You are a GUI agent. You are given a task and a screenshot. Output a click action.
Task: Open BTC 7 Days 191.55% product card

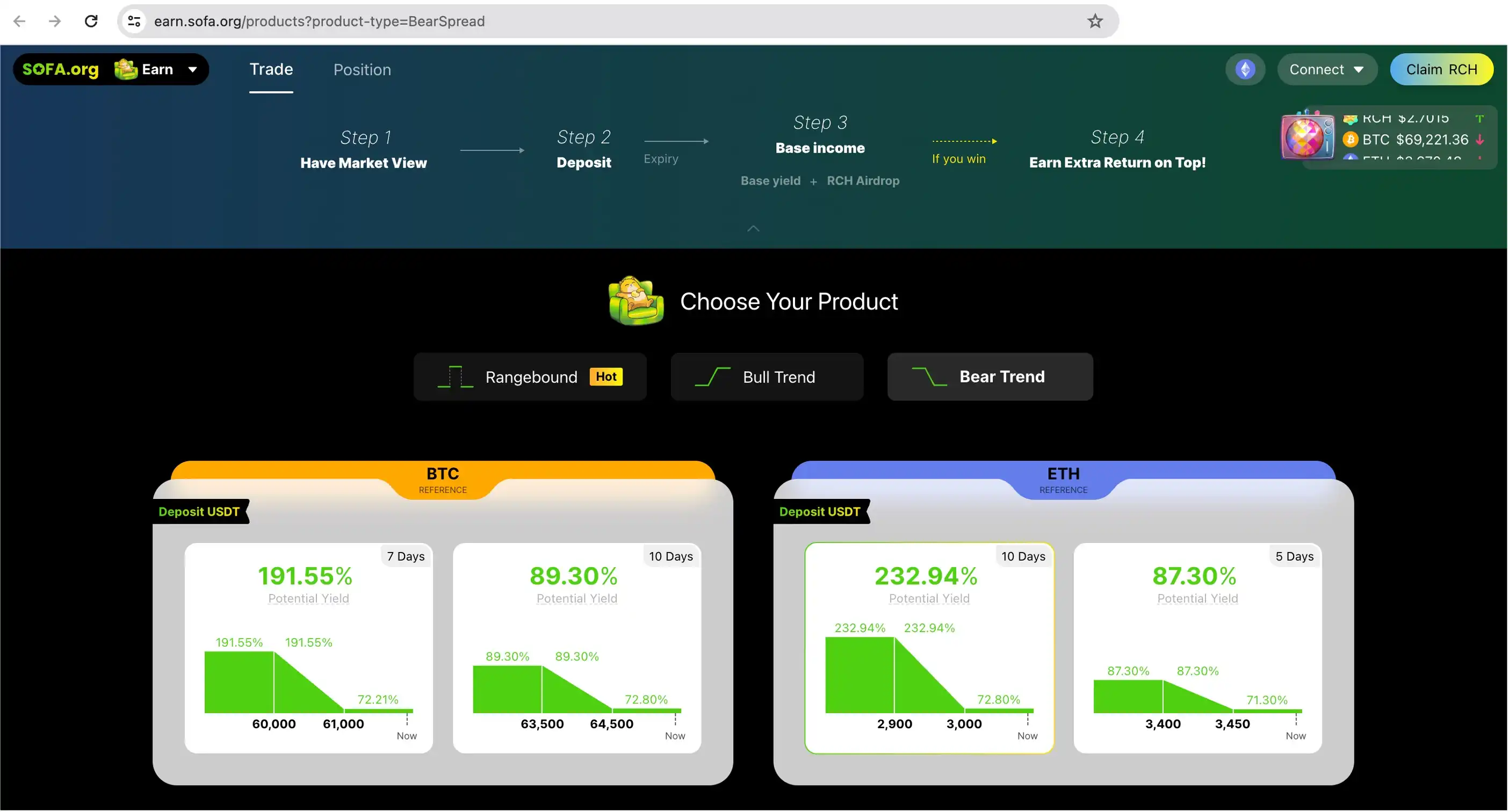click(x=309, y=649)
